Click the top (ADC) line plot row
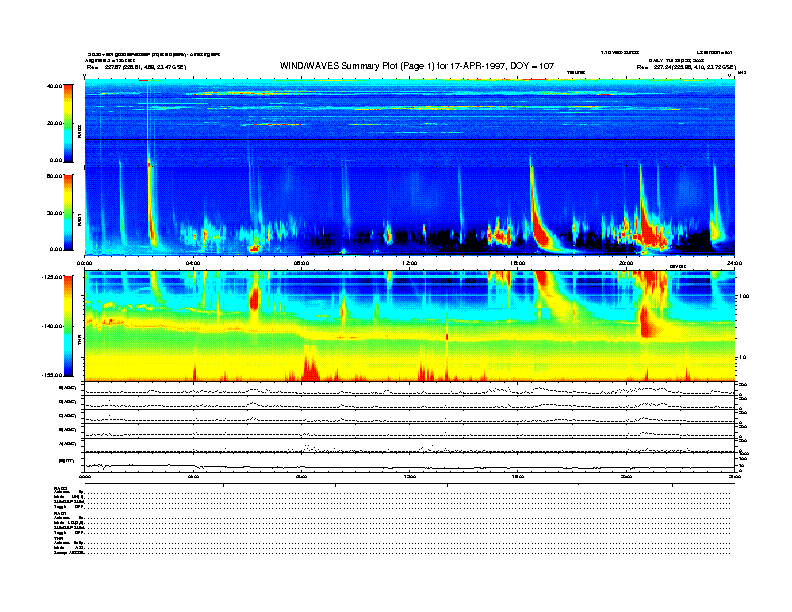 click(x=409, y=389)
